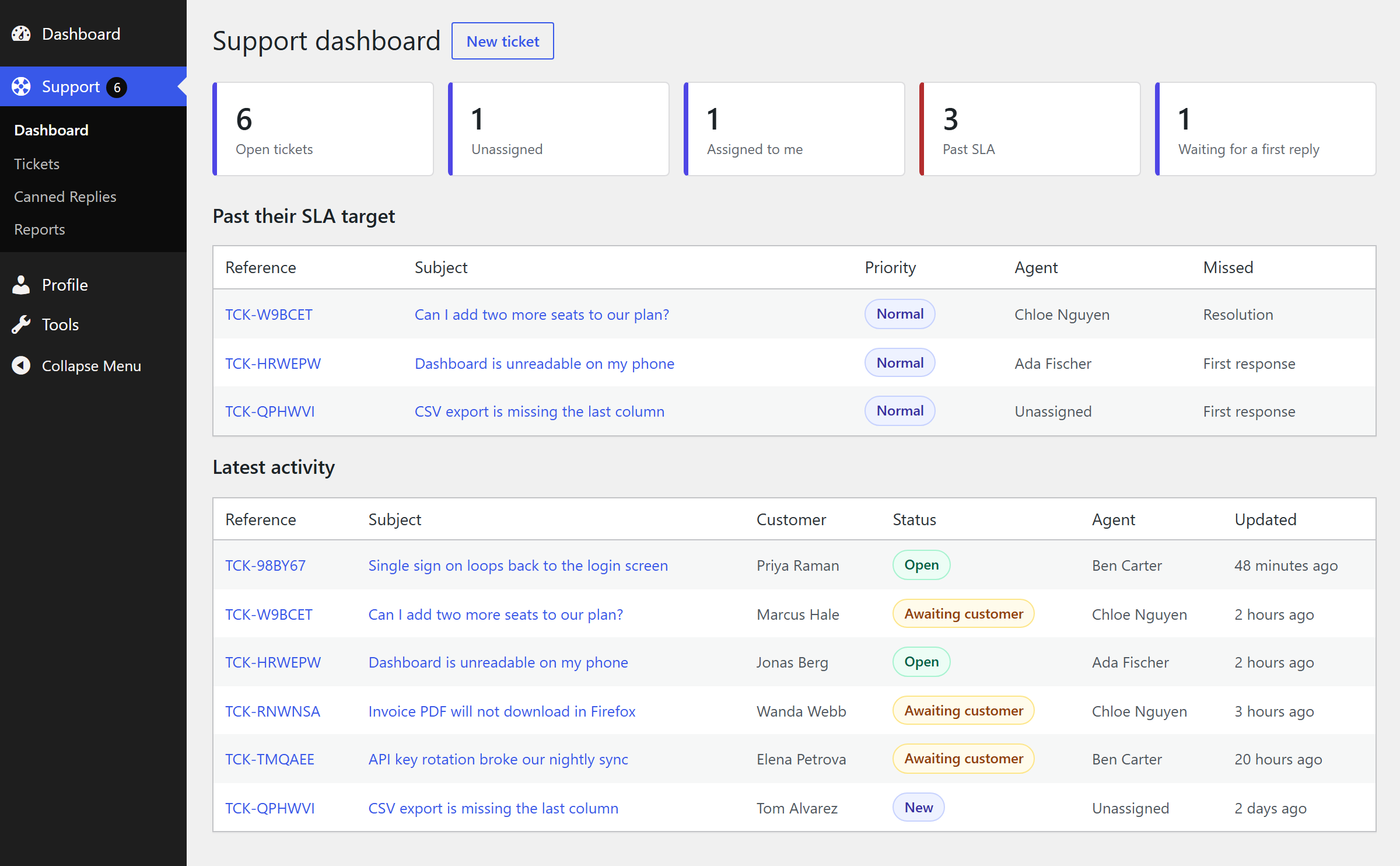
Task: Click the Support badge showing 6
Action: click(117, 87)
